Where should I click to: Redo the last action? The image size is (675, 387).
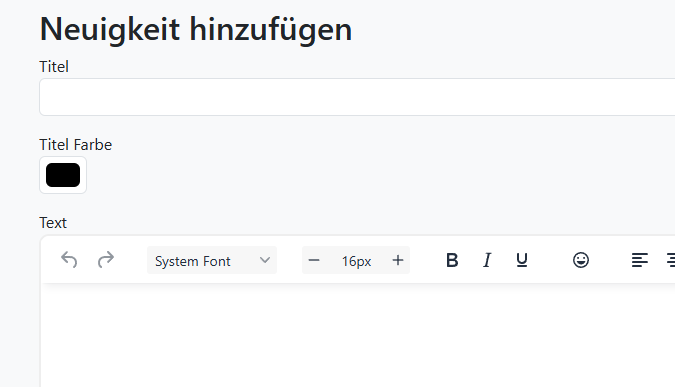tap(106, 260)
